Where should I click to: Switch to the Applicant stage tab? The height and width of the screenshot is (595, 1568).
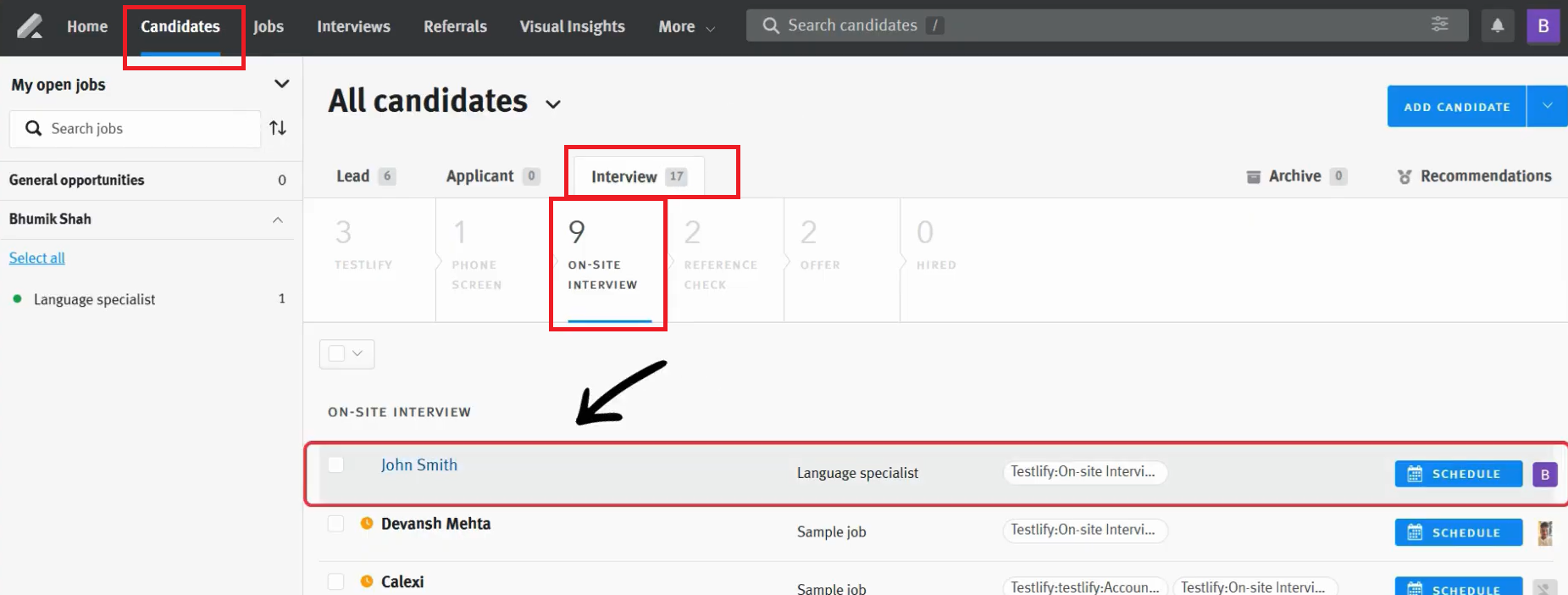(492, 176)
